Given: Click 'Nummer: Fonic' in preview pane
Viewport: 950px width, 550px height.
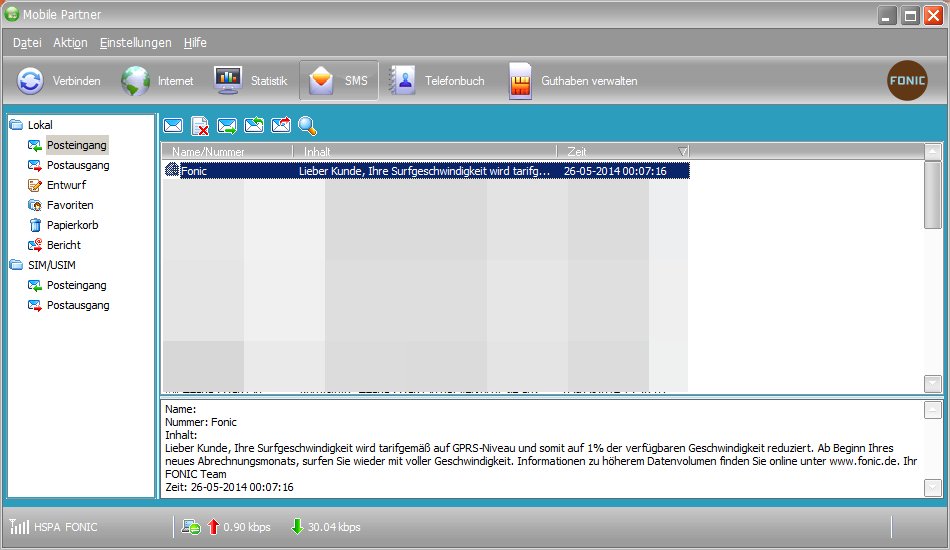Looking at the screenshot, I should click(201, 422).
